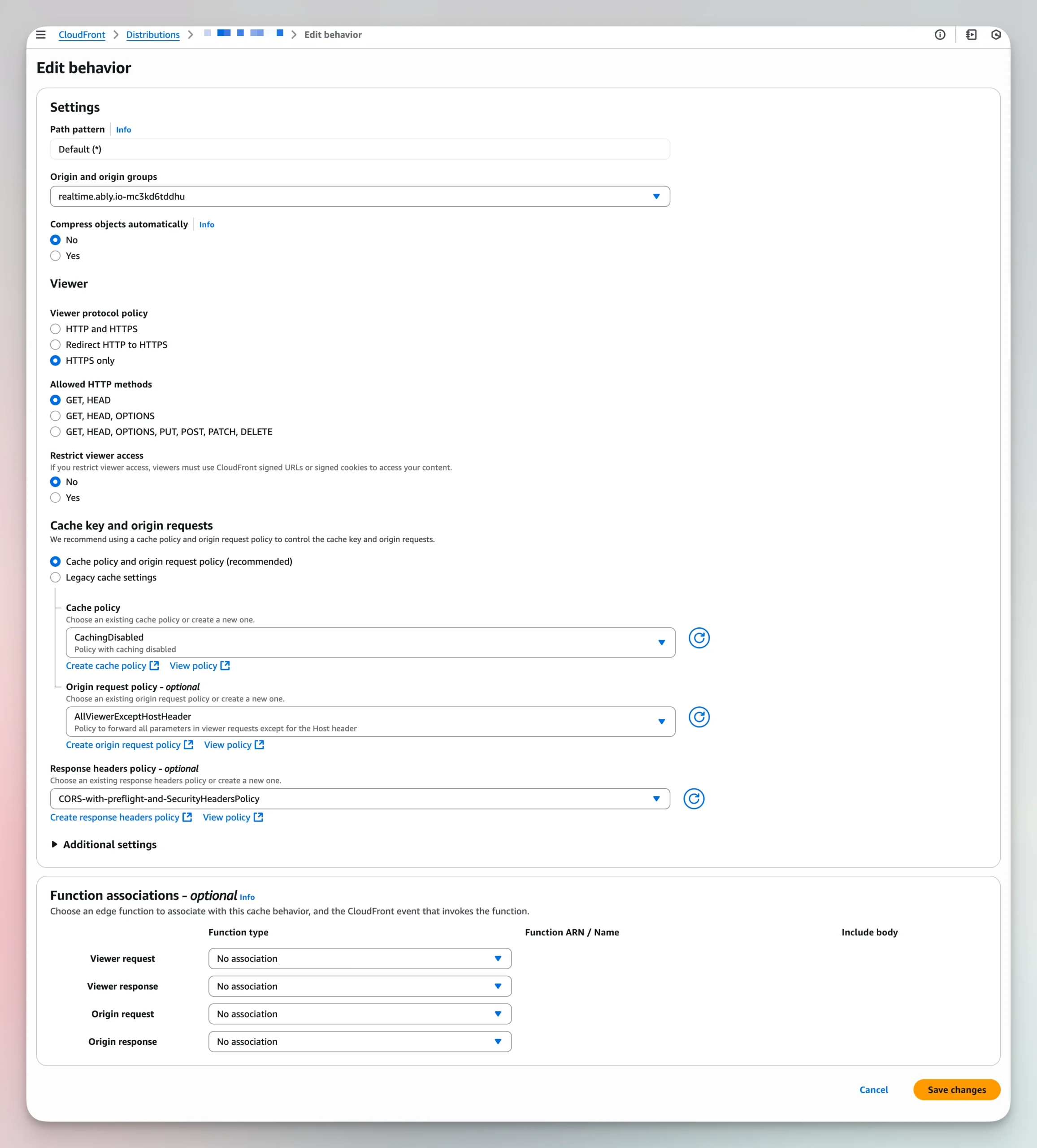Screen dimensions: 1037x1148
Task: Click the hexagon clock icon top right
Action: click(995, 35)
